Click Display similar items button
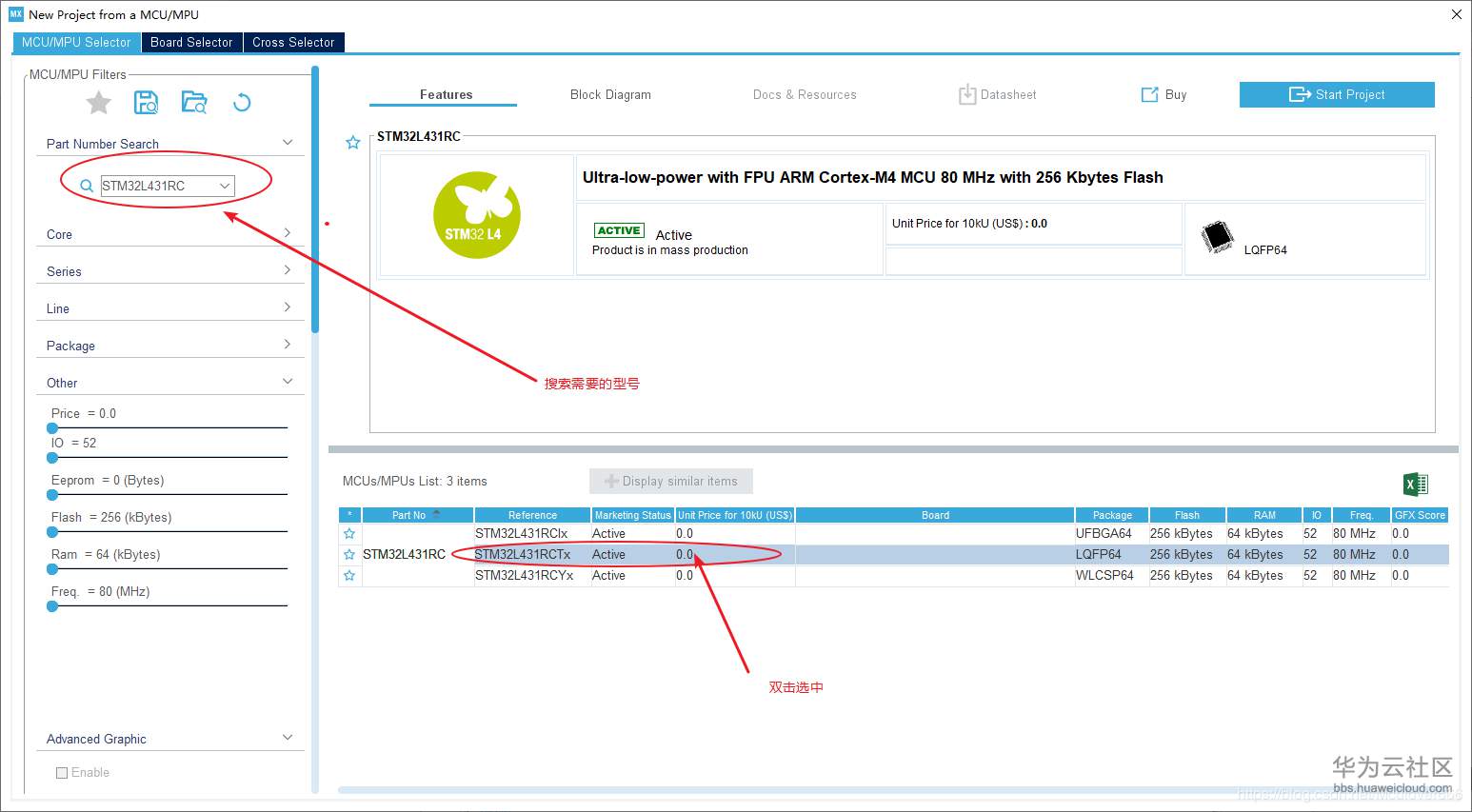Screen dimensions: 1472x812 coord(671,481)
